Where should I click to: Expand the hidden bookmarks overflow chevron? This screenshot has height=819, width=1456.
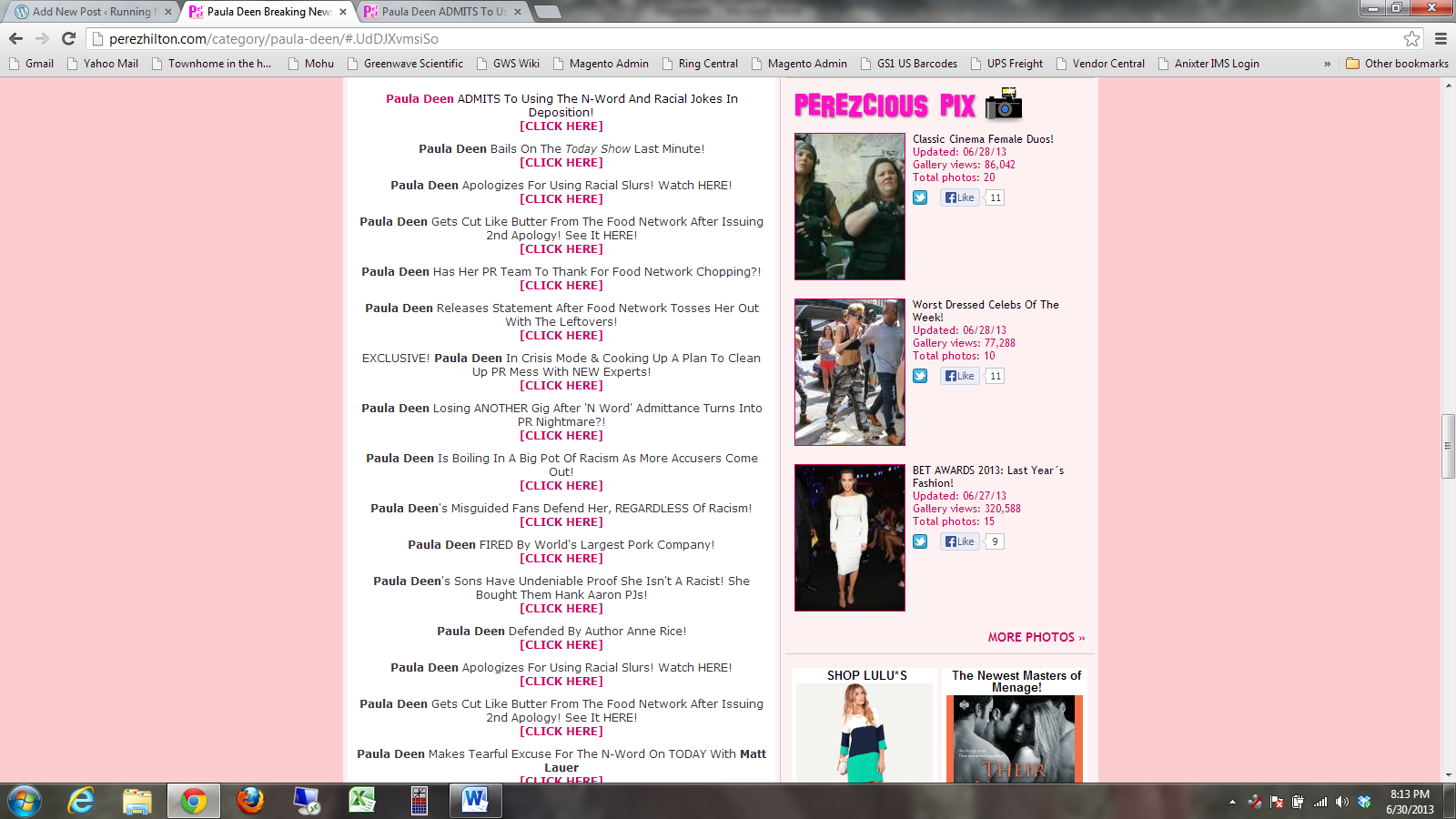1327,64
